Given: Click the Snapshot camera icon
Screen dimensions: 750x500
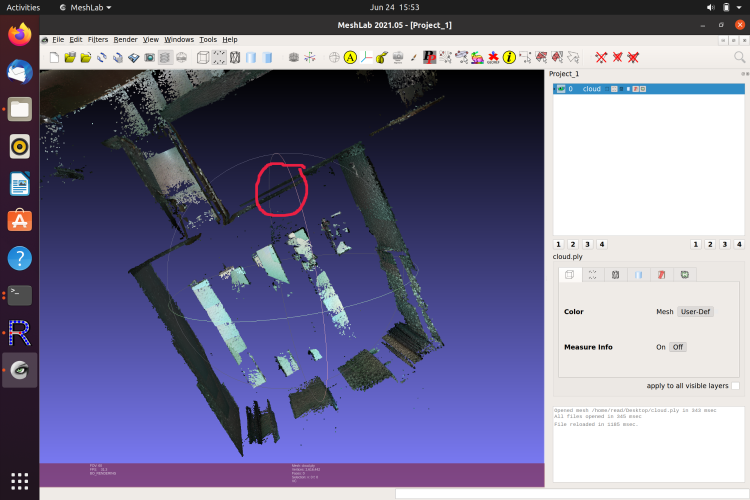Looking at the screenshot, I should point(148,58).
